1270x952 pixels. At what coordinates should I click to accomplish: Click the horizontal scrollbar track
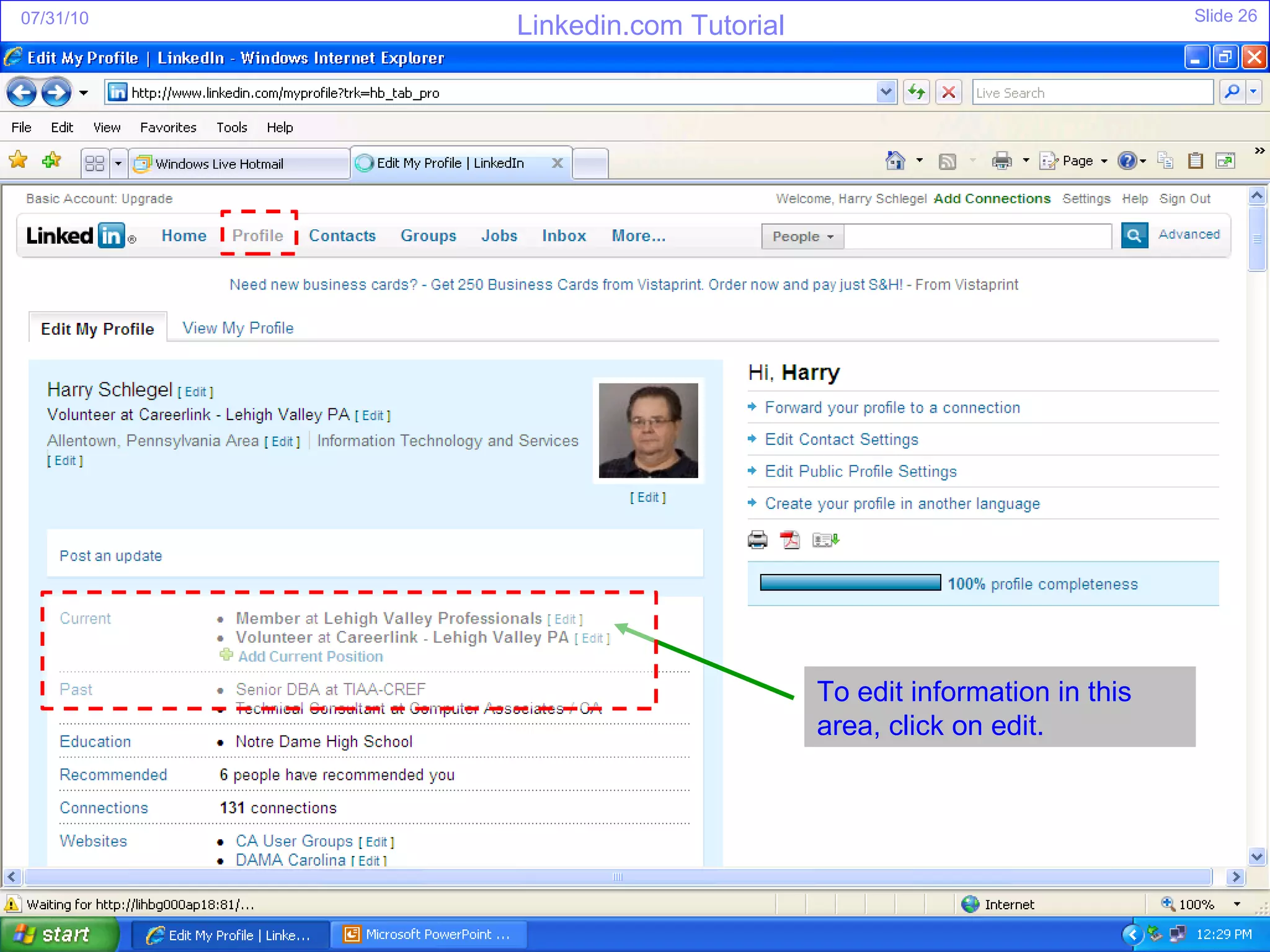click(x=617, y=877)
